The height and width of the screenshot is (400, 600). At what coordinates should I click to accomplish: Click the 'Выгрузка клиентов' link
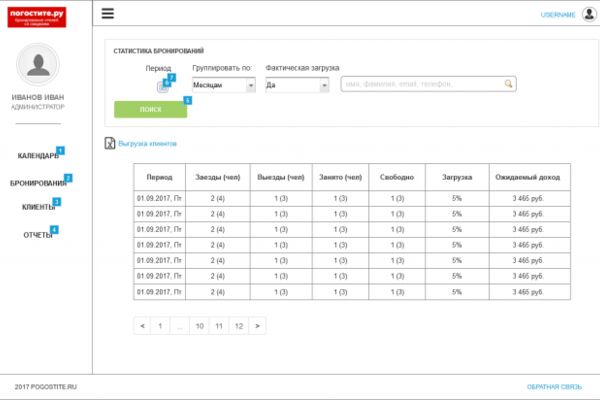pos(147,144)
